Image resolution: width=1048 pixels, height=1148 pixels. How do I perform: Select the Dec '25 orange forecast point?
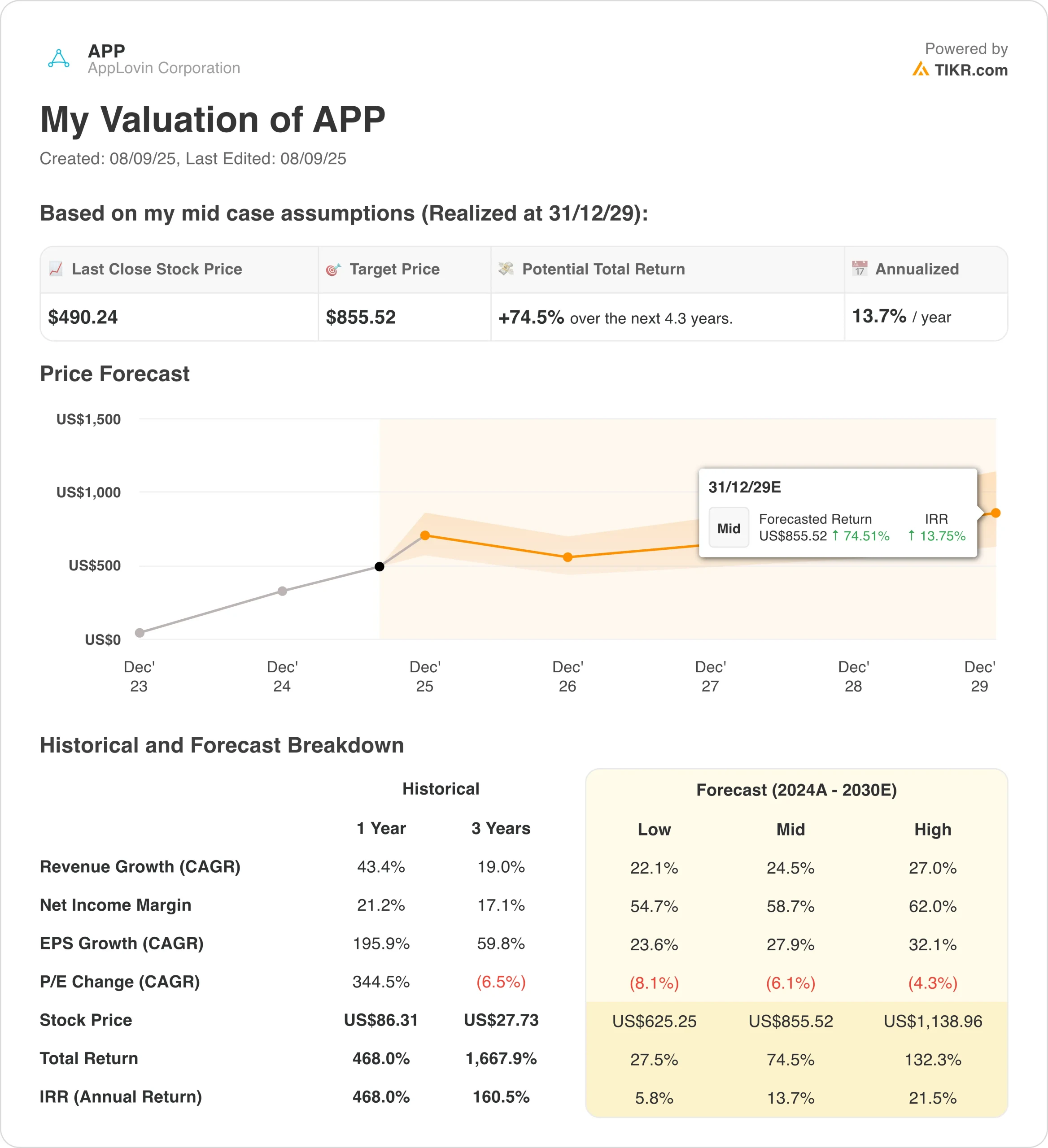click(x=425, y=535)
